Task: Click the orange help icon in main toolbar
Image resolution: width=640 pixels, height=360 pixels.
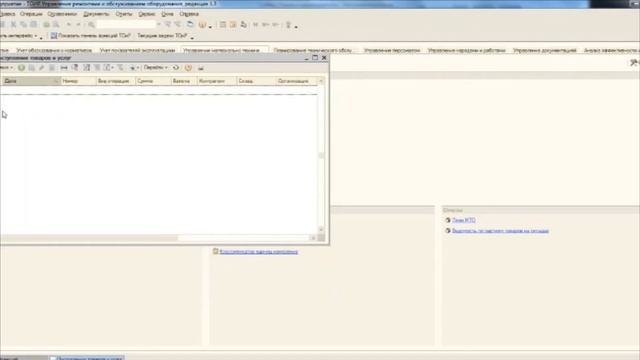Action: [x=202, y=25]
